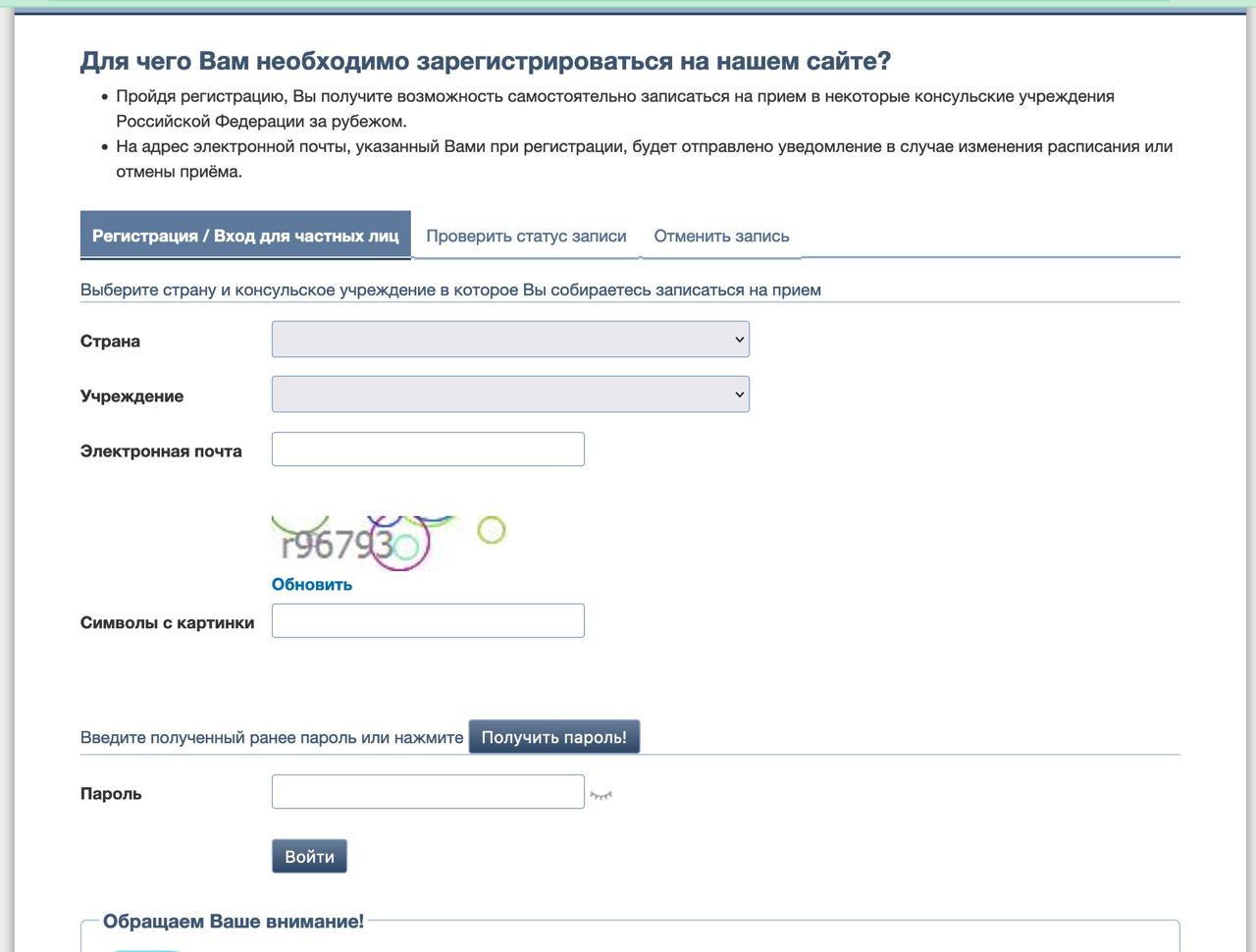Open the Отменить запись tab
This screenshot has height=952, width=1256.
(721, 236)
